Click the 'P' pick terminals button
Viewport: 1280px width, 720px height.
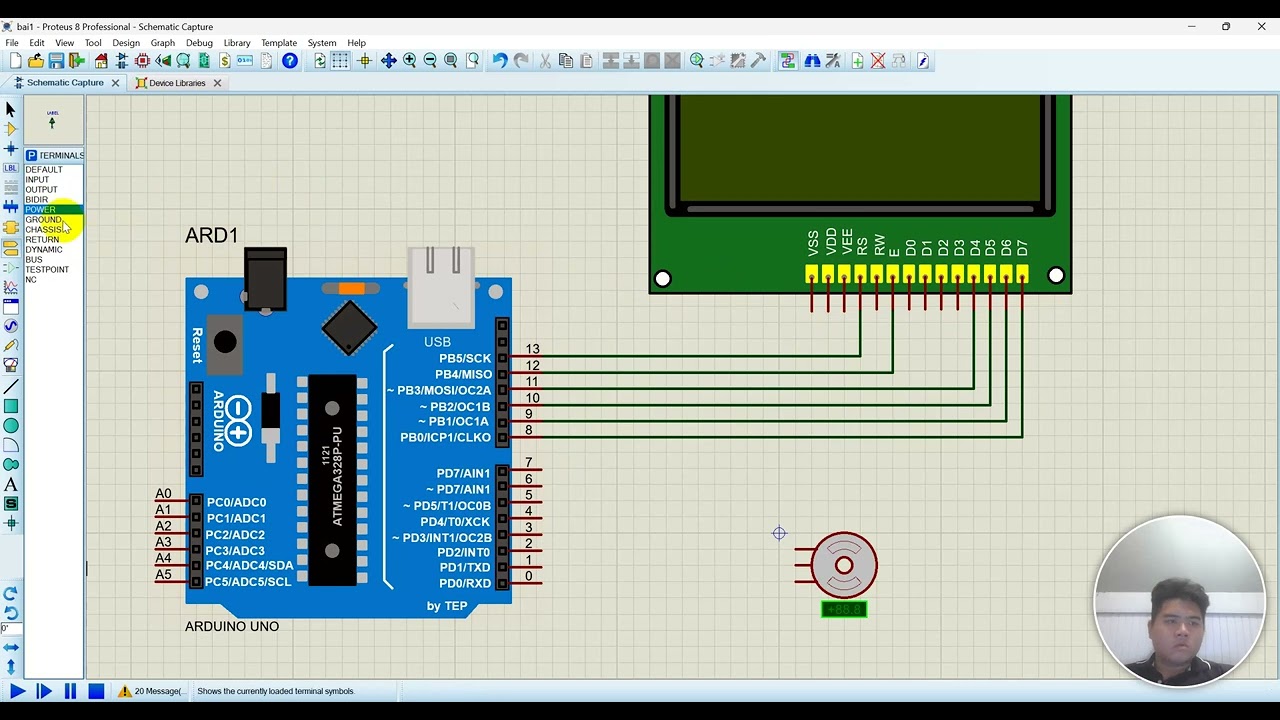coord(31,155)
